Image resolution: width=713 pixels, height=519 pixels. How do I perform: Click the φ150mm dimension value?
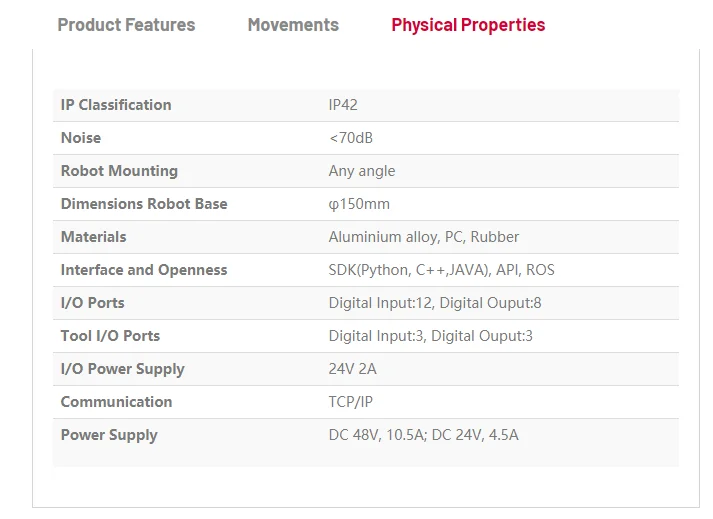tap(359, 204)
